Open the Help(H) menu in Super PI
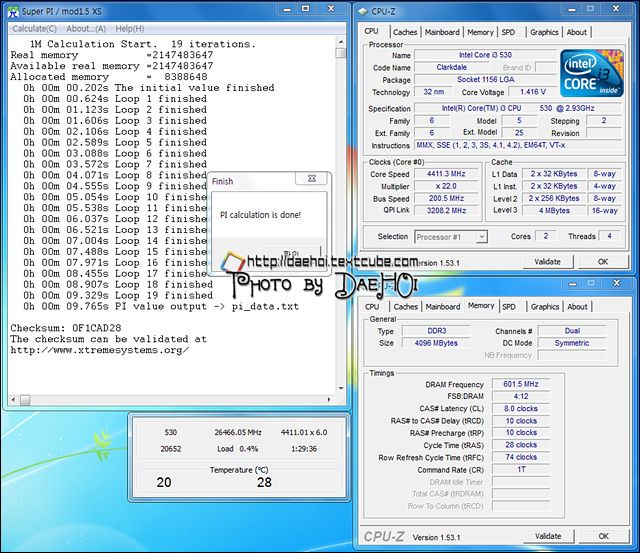640x553 pixels. pos(130,29)
